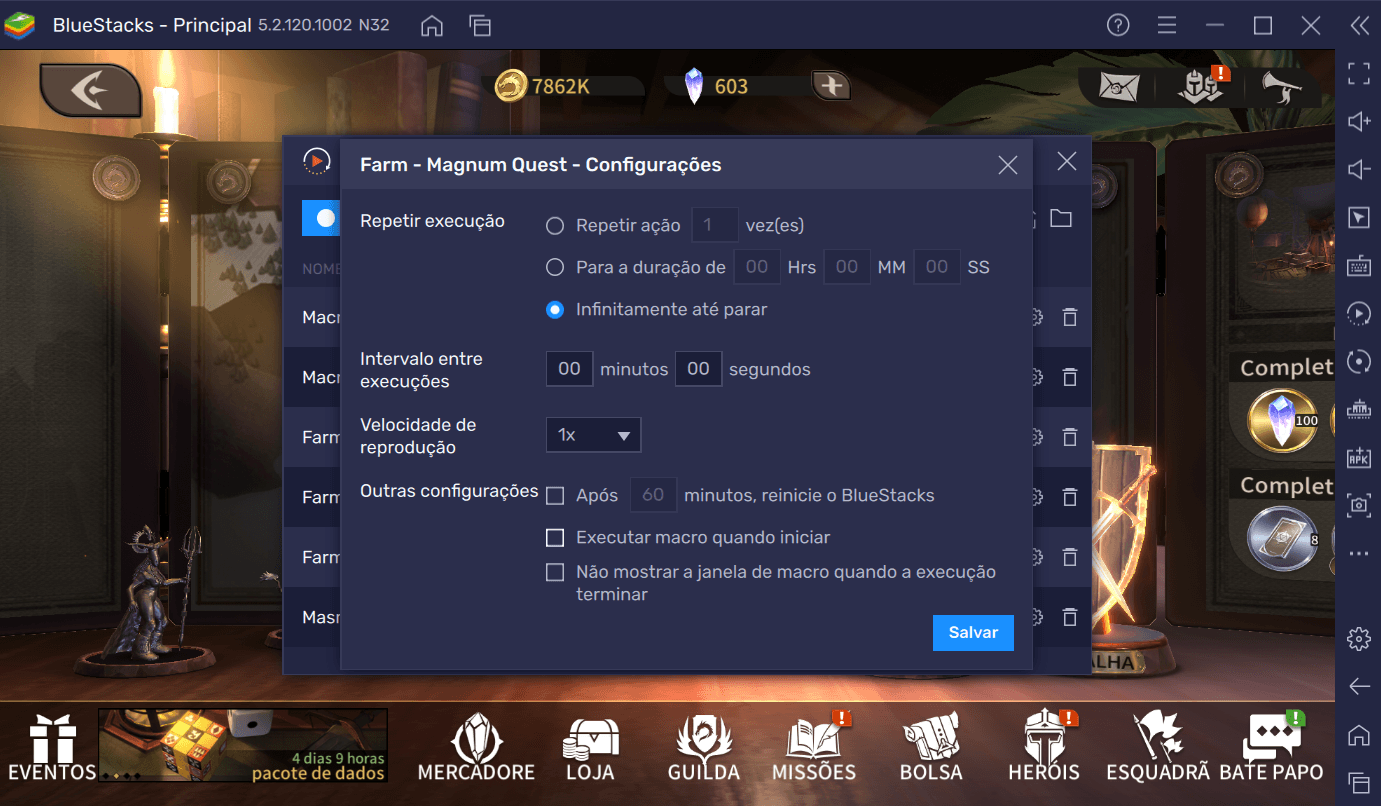This screenshot has height=806, width=1381.
Task: Toggle fullscreen mode in the sidebar
Action: tap(1358, 73)
